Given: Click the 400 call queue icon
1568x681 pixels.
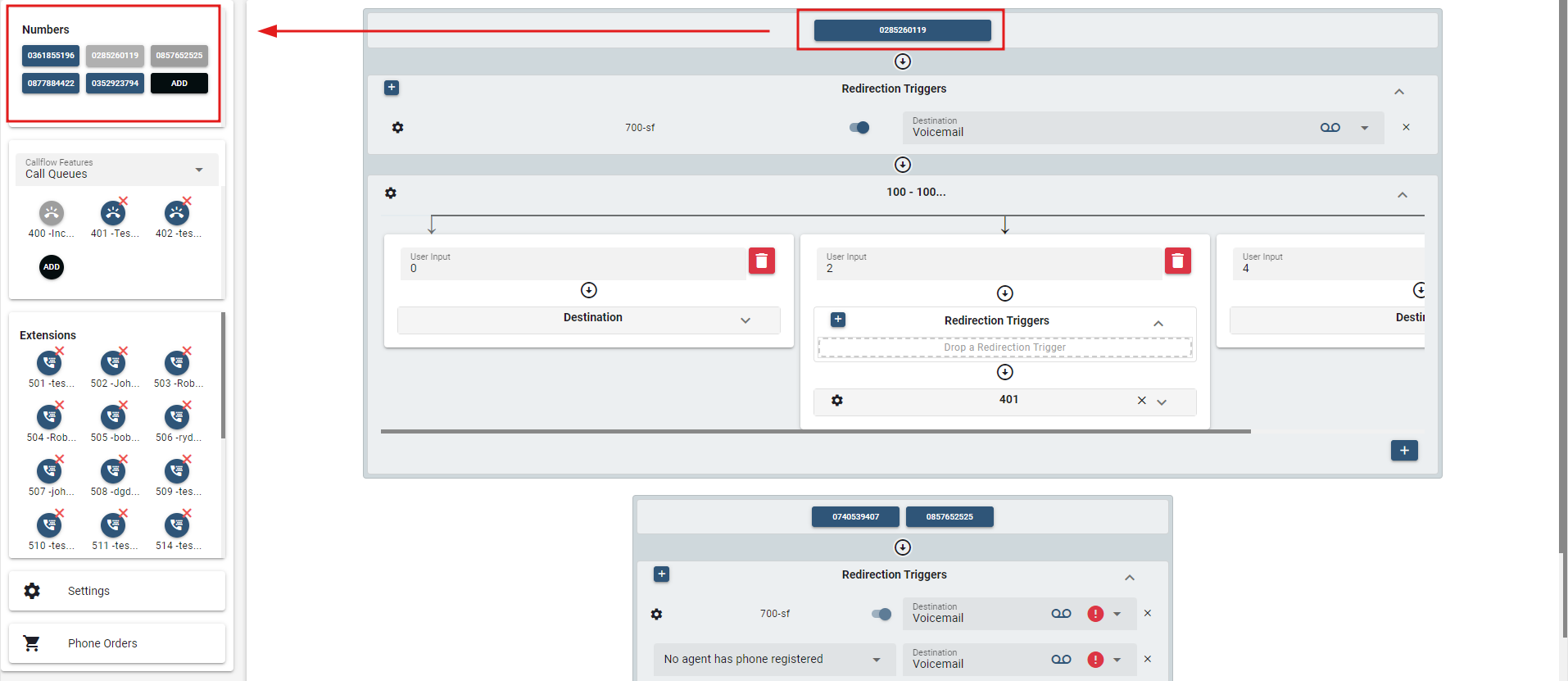Looking at the screenshot, I should tap(52, 214).
